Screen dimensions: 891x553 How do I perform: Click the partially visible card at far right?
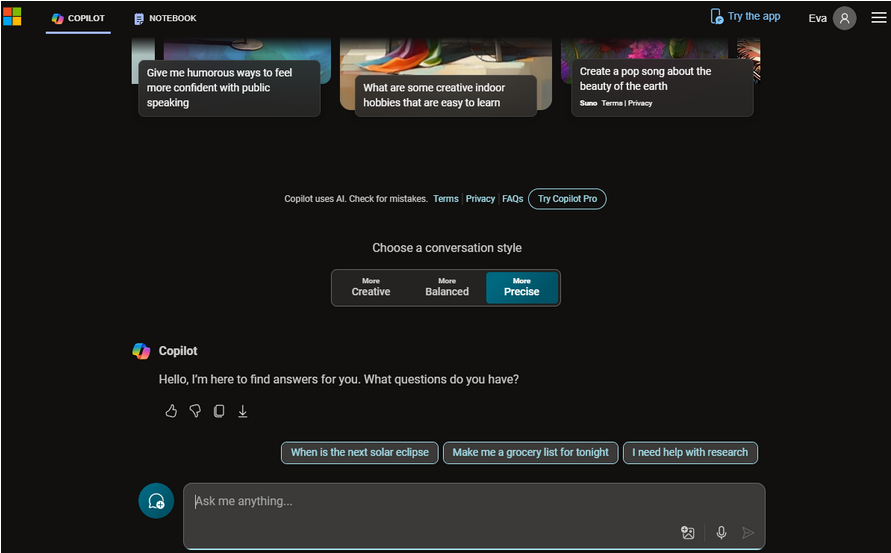click(749, 59)
